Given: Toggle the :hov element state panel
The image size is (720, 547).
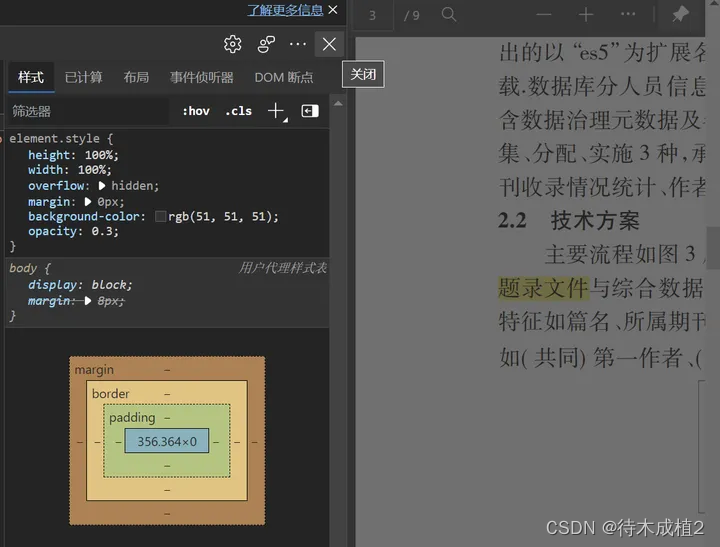Looking at the screenshot, I should 196,111.
